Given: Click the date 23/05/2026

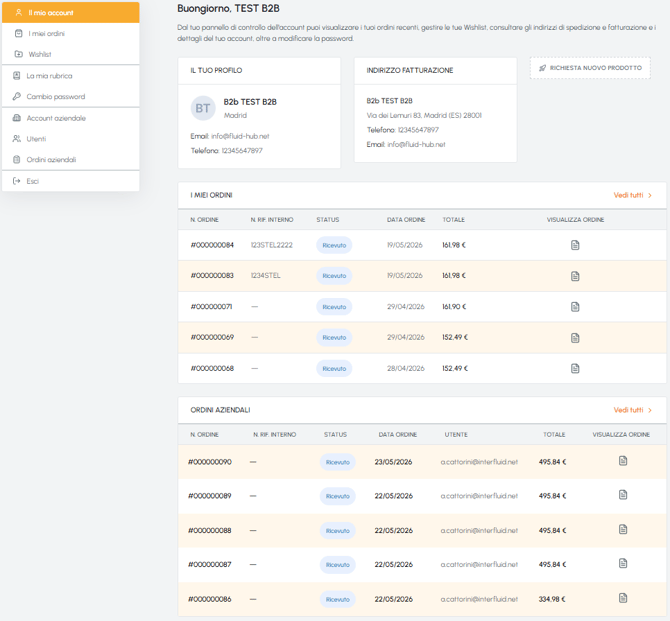Looking at the screenshot, I should click(393, 462).
